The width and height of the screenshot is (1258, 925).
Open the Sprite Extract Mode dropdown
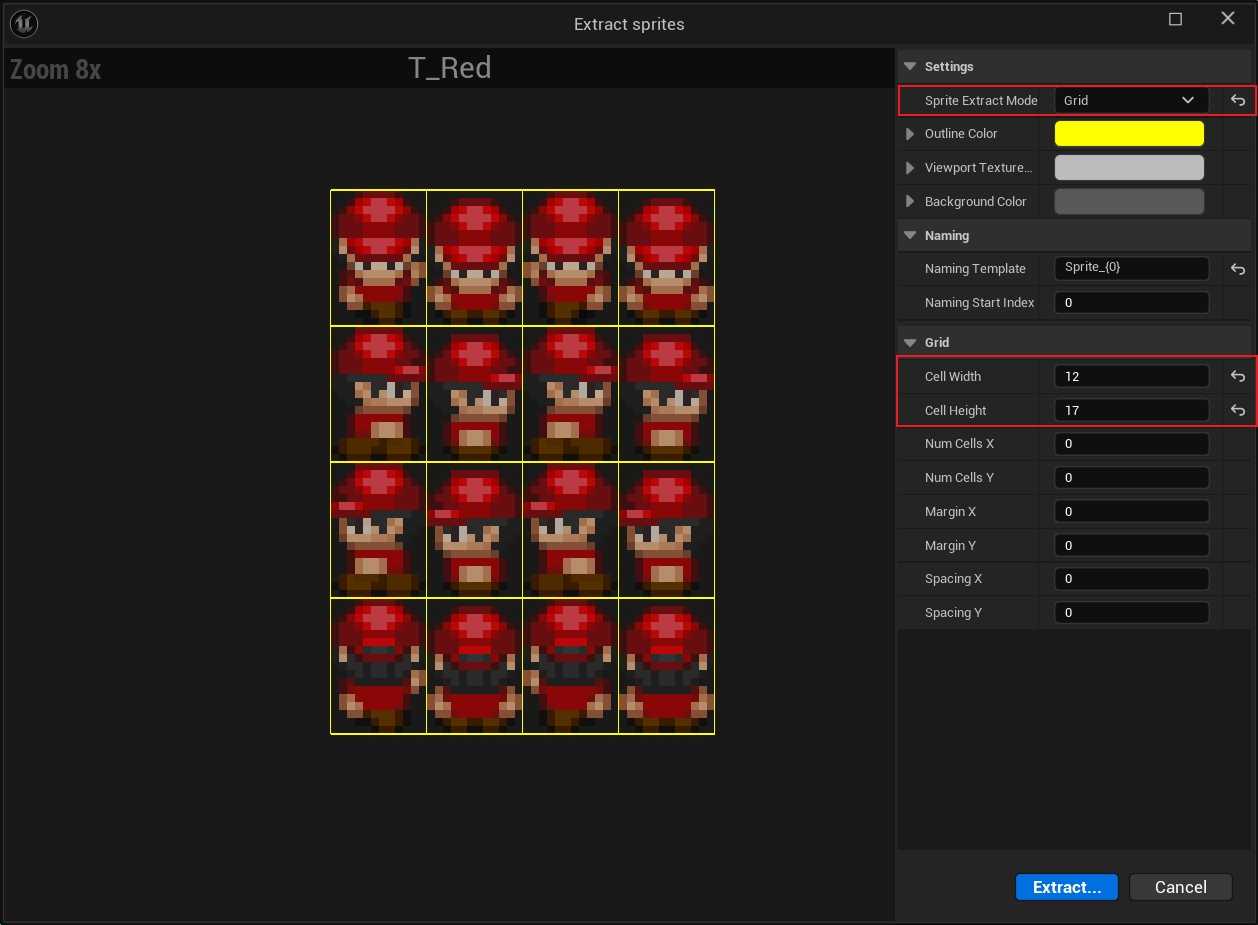(1131, 100)
